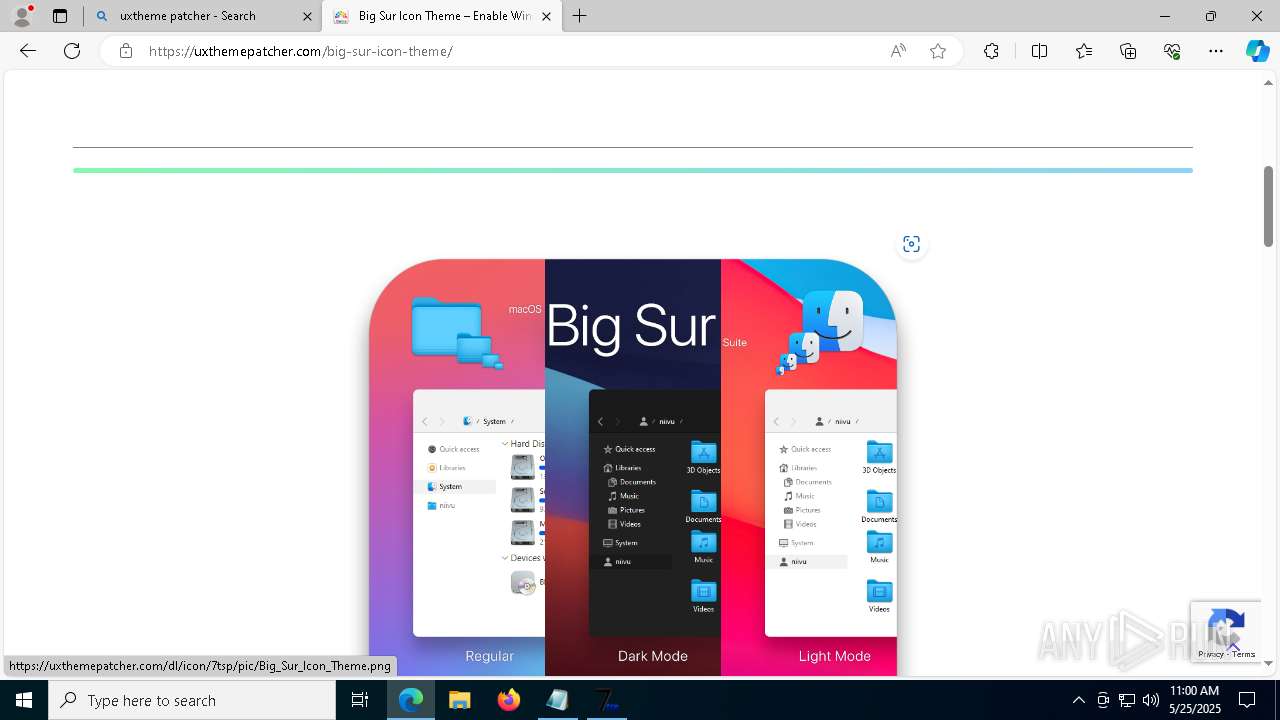
Task: Click the page scrollbar thumb
Action: (x=1268, y=206)
